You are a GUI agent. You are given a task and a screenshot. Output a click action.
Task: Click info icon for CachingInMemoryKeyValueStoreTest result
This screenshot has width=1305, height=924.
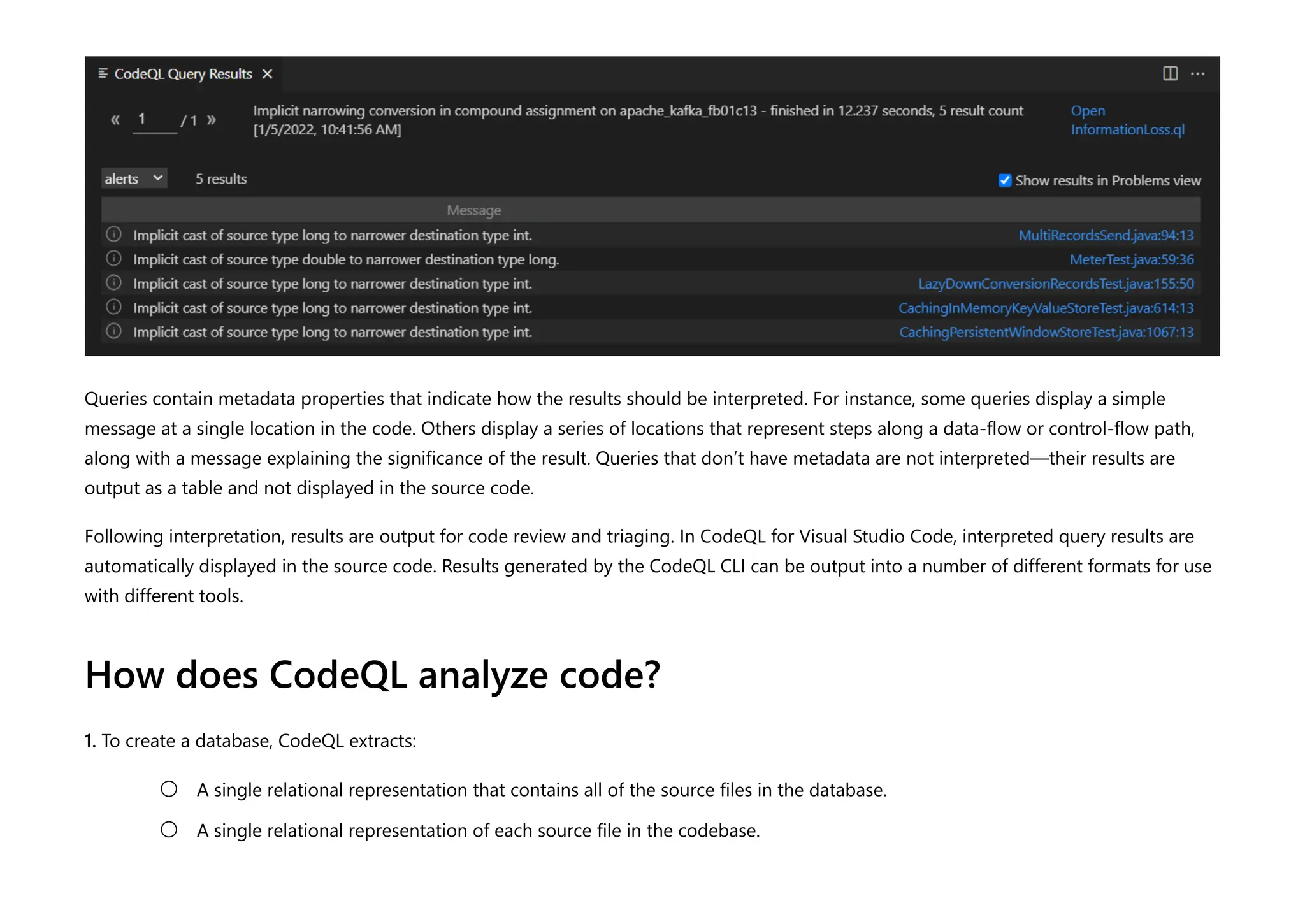pyautogui.click(x=114, y=307)
